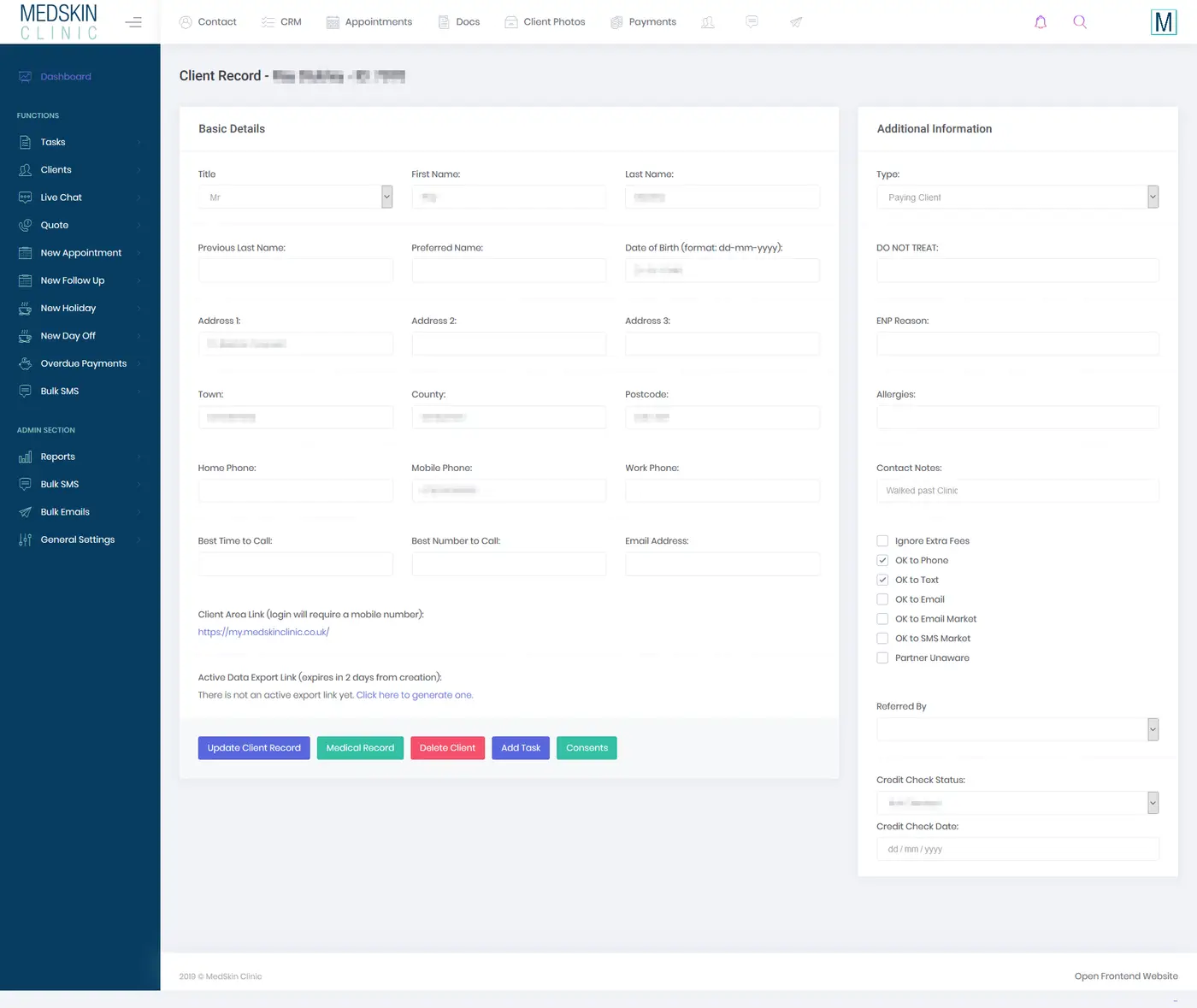
Task: Open the Medical Record button
Action: point(360,748)
